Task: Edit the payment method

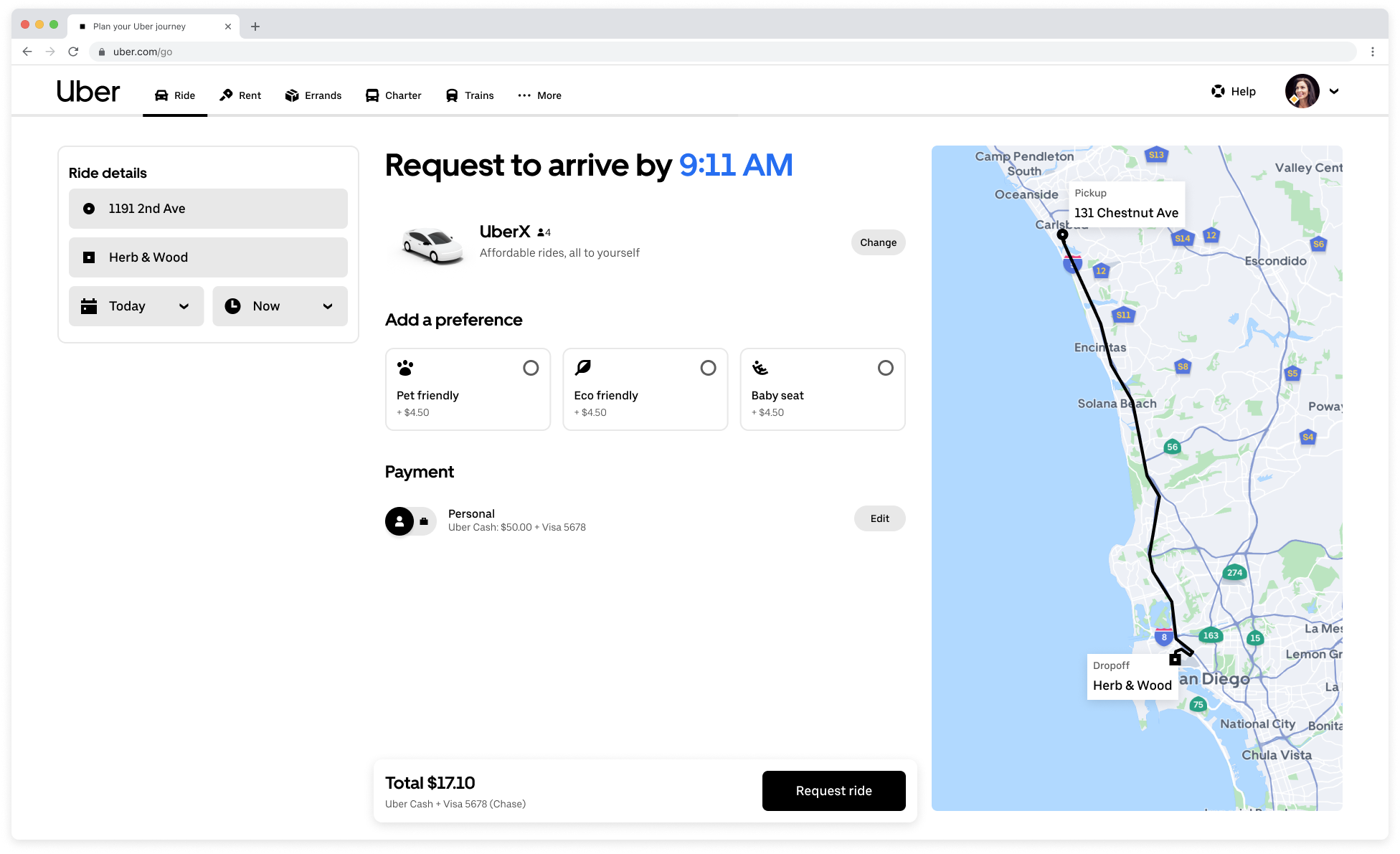Action: (x=880, y=518)
